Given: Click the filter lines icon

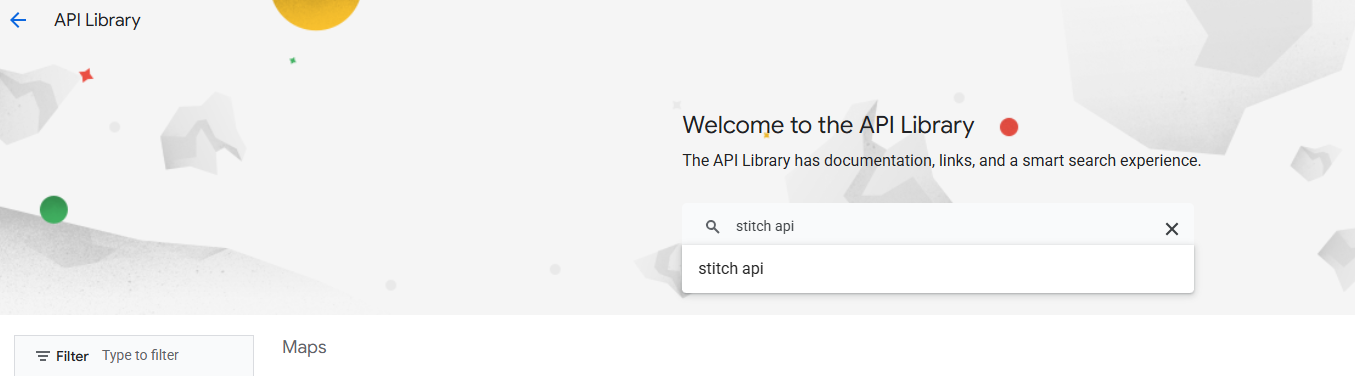Looking at the screenshot, I should tap(43, 356).
